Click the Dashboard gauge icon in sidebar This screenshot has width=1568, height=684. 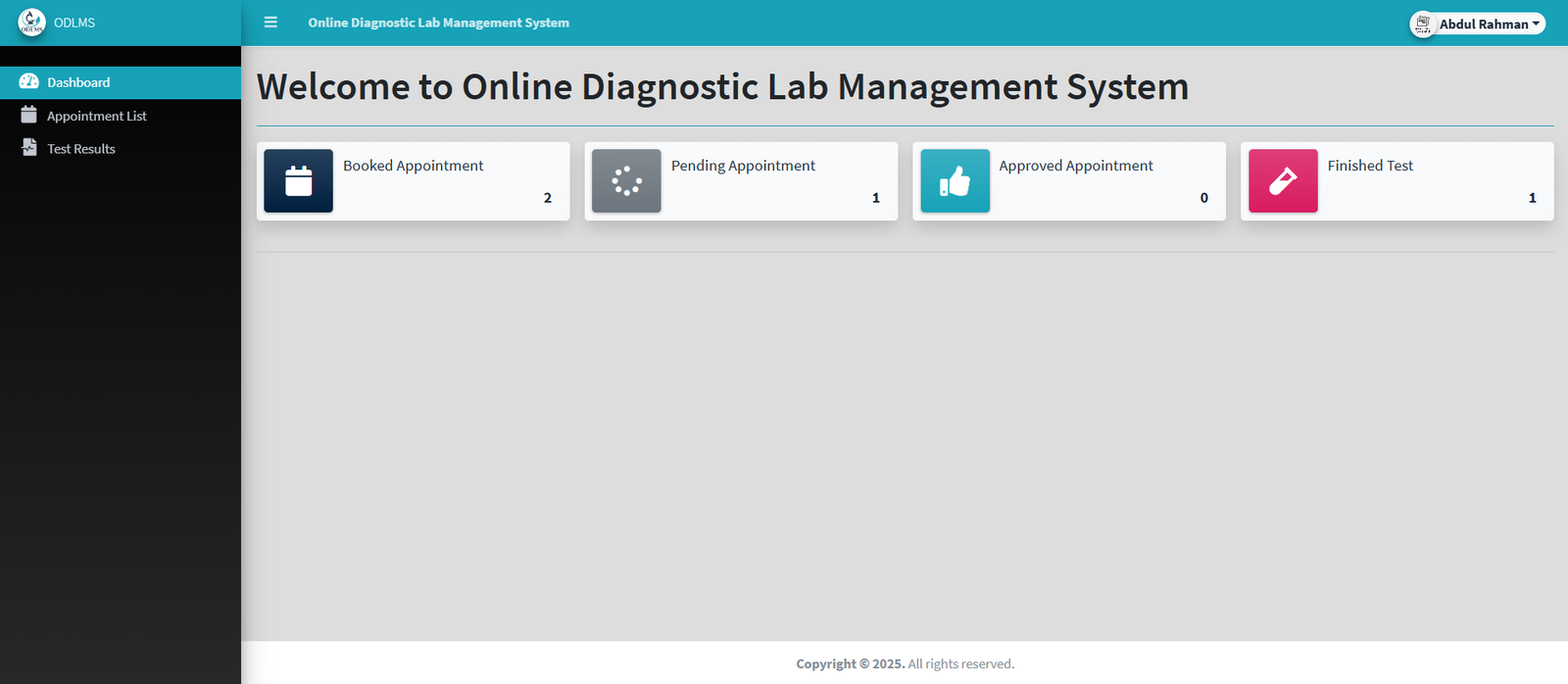coord(28,82)
